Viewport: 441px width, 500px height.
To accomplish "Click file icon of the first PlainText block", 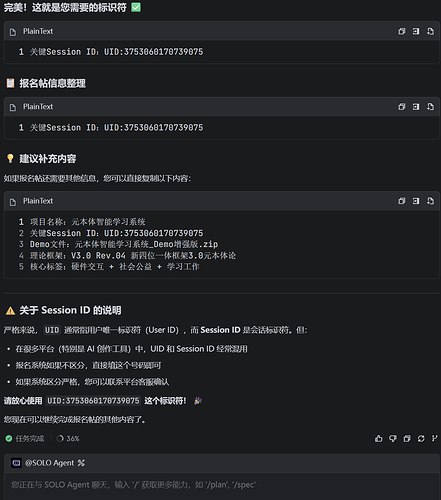I will click(13, 32).
